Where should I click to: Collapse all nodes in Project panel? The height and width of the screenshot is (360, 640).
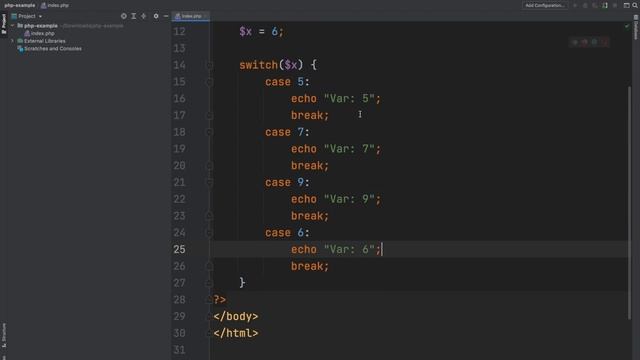click(x=144, y=16)
